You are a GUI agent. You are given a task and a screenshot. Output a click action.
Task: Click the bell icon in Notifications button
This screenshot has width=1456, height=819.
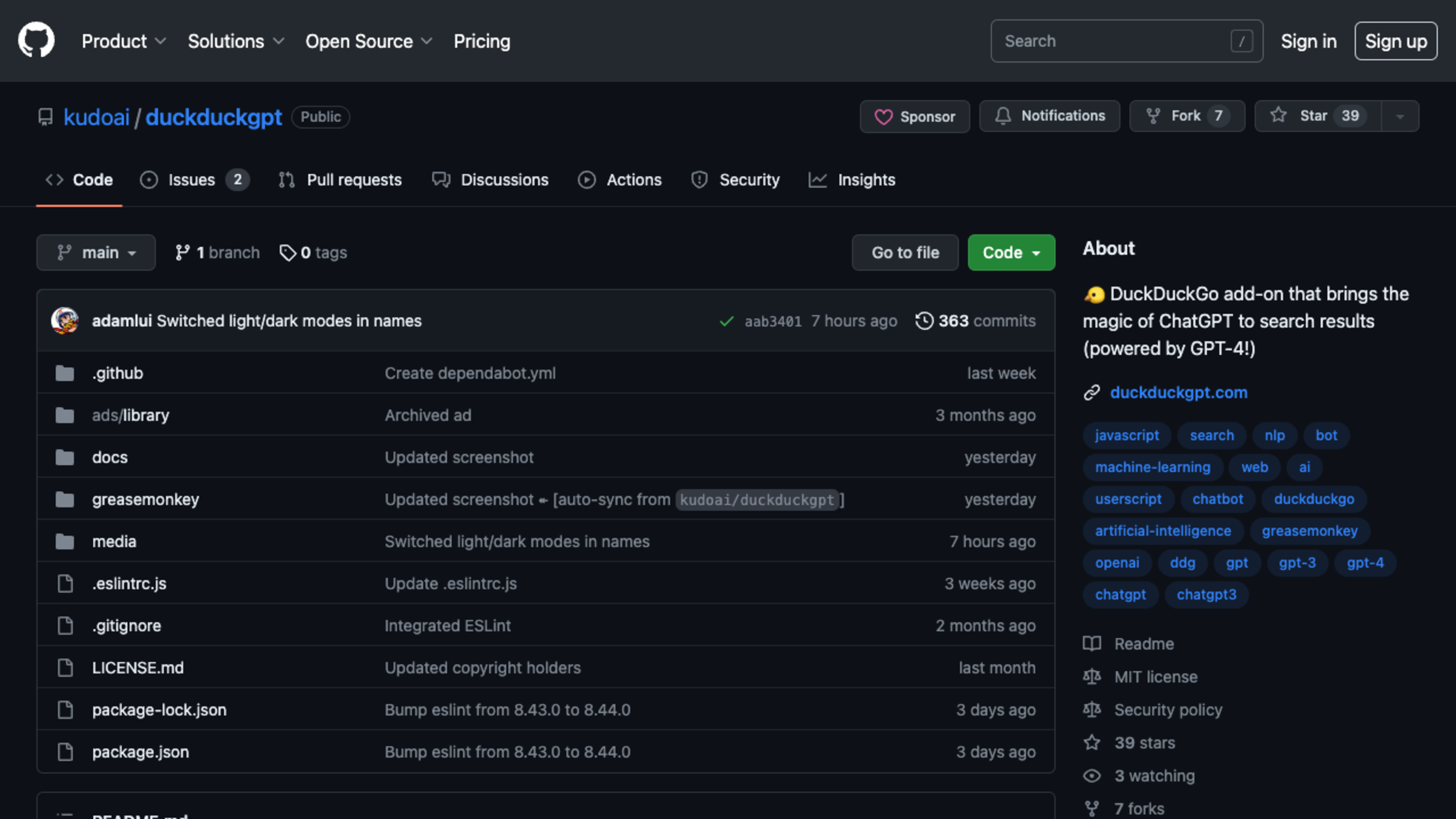1003,116
